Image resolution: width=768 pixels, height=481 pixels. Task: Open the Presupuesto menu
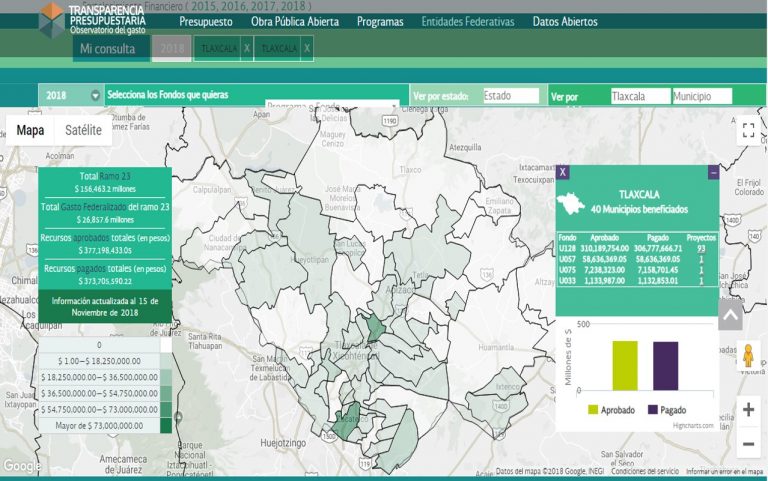coord(206,22)
